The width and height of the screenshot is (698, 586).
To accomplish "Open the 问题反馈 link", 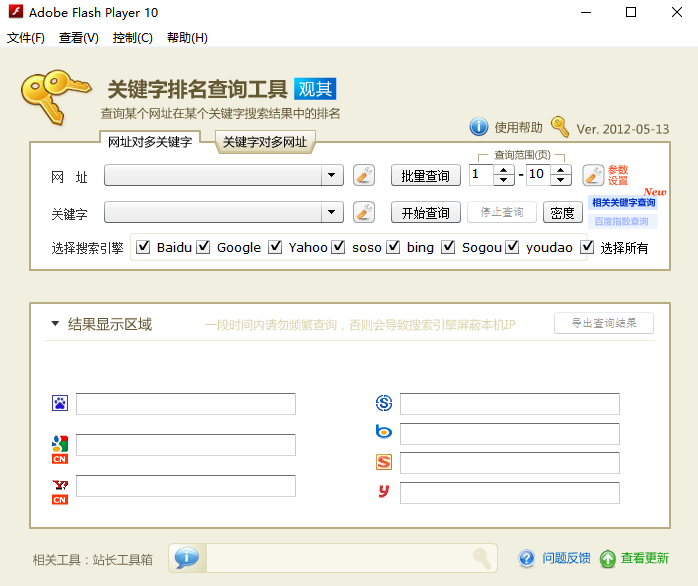I will (x=566, y=558).
